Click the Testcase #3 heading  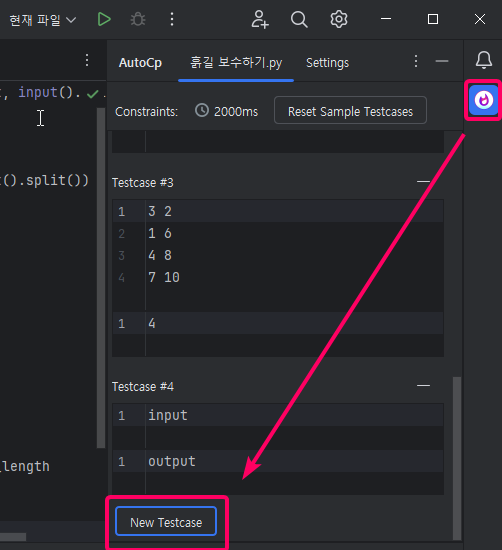coord(143,183)
